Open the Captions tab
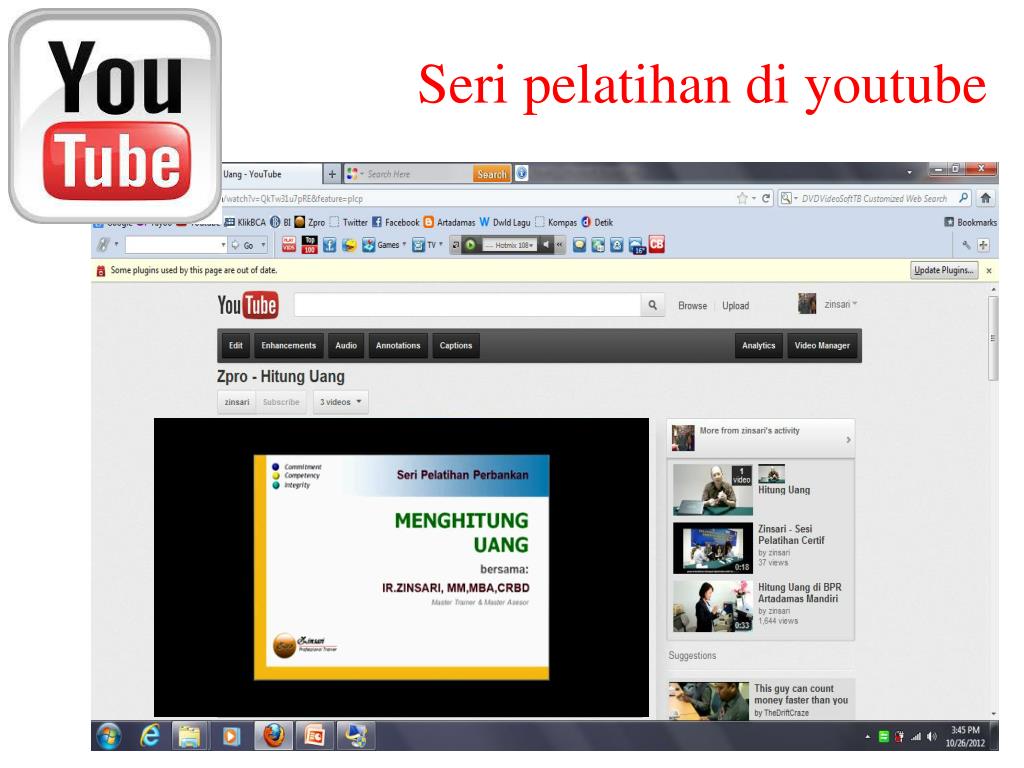 [456, 345]
